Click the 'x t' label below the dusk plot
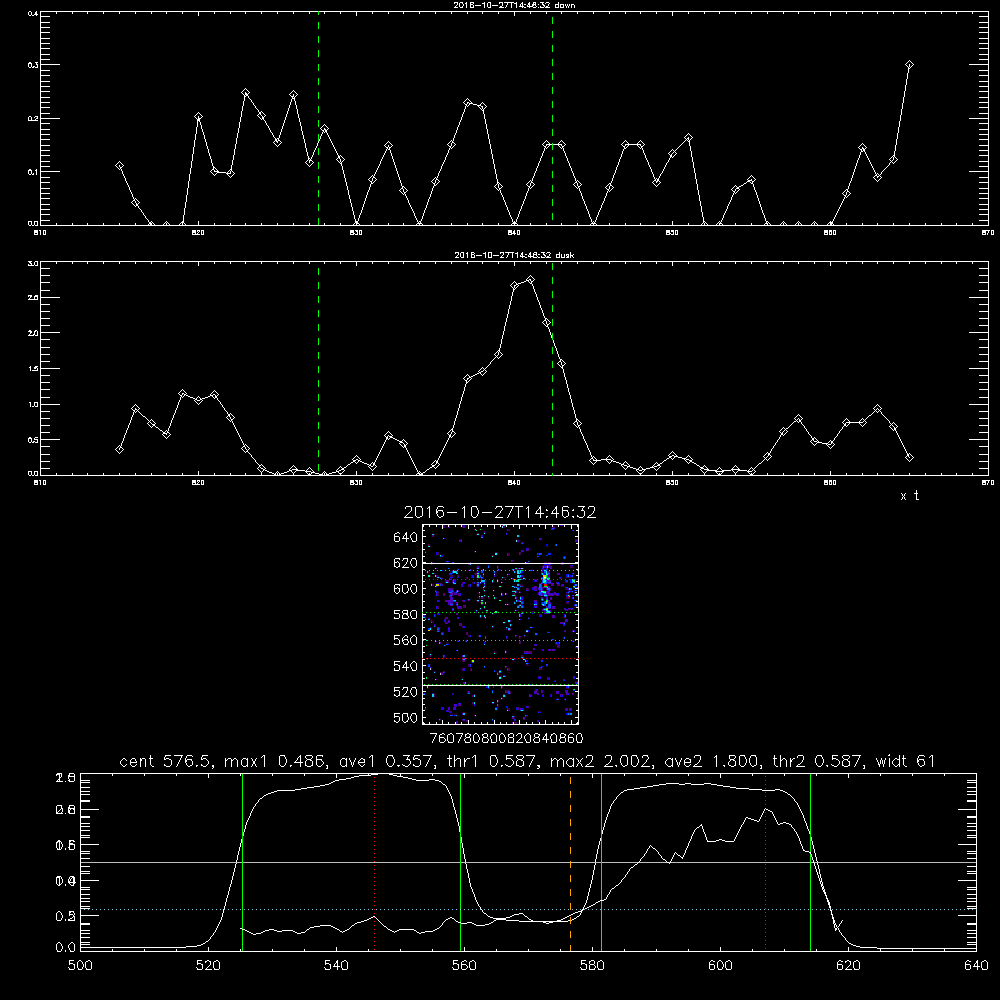The width and height of the screenshot is (1000, 1000). click(909, 496)
